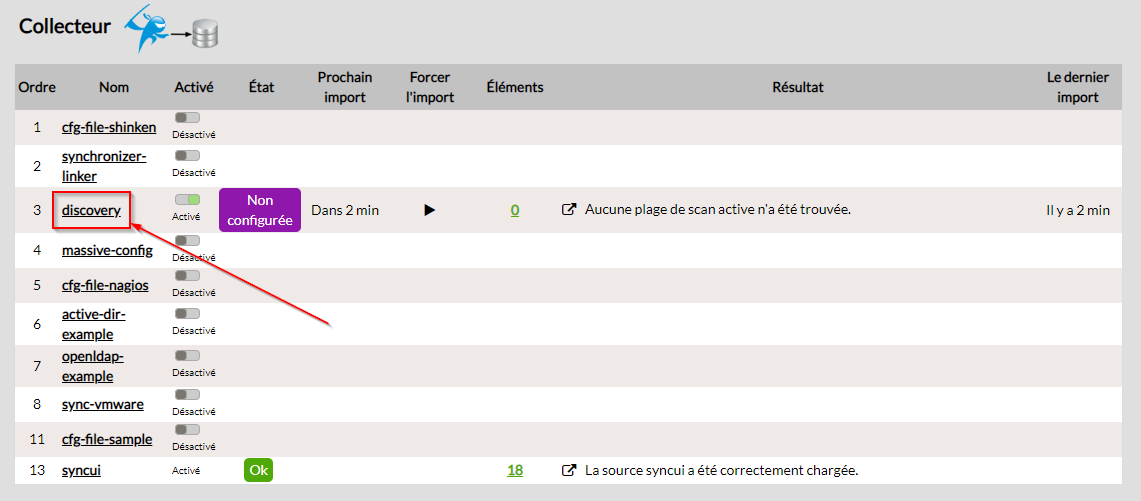Click the database icon beside Collecteur title
The width and height of the screenshot is (1141, 501).
coord(205,35)
